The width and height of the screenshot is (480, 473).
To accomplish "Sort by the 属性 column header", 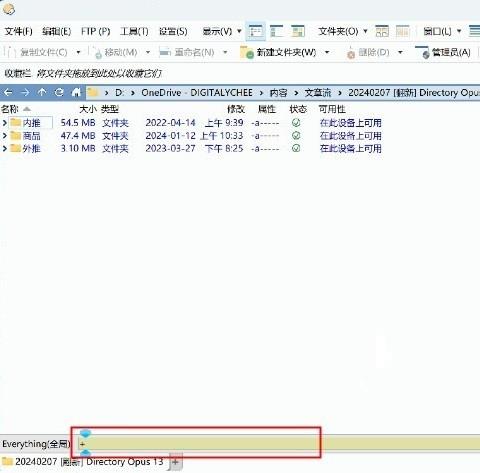I will point(267,109).
